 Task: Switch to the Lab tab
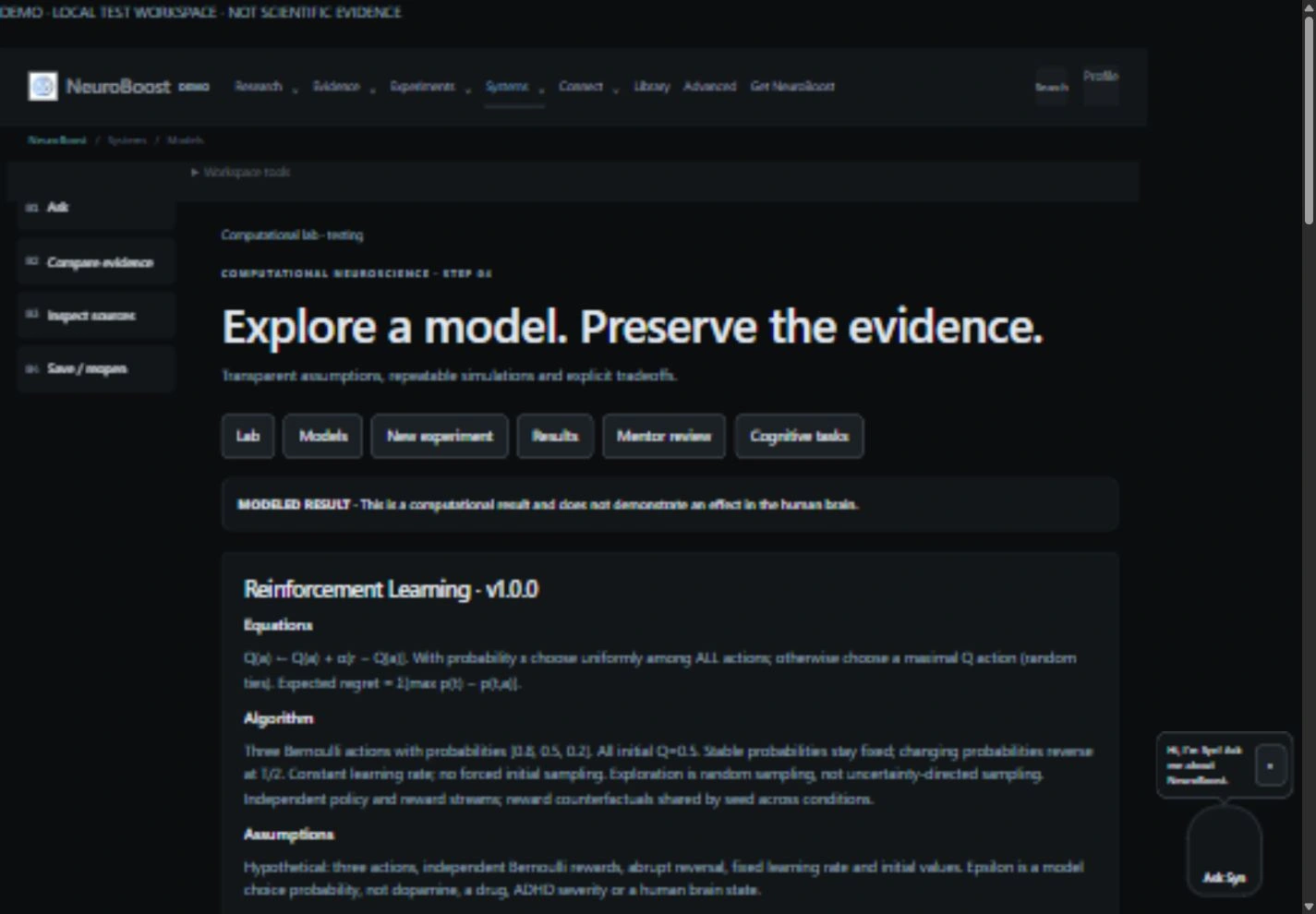coord(248,436)
